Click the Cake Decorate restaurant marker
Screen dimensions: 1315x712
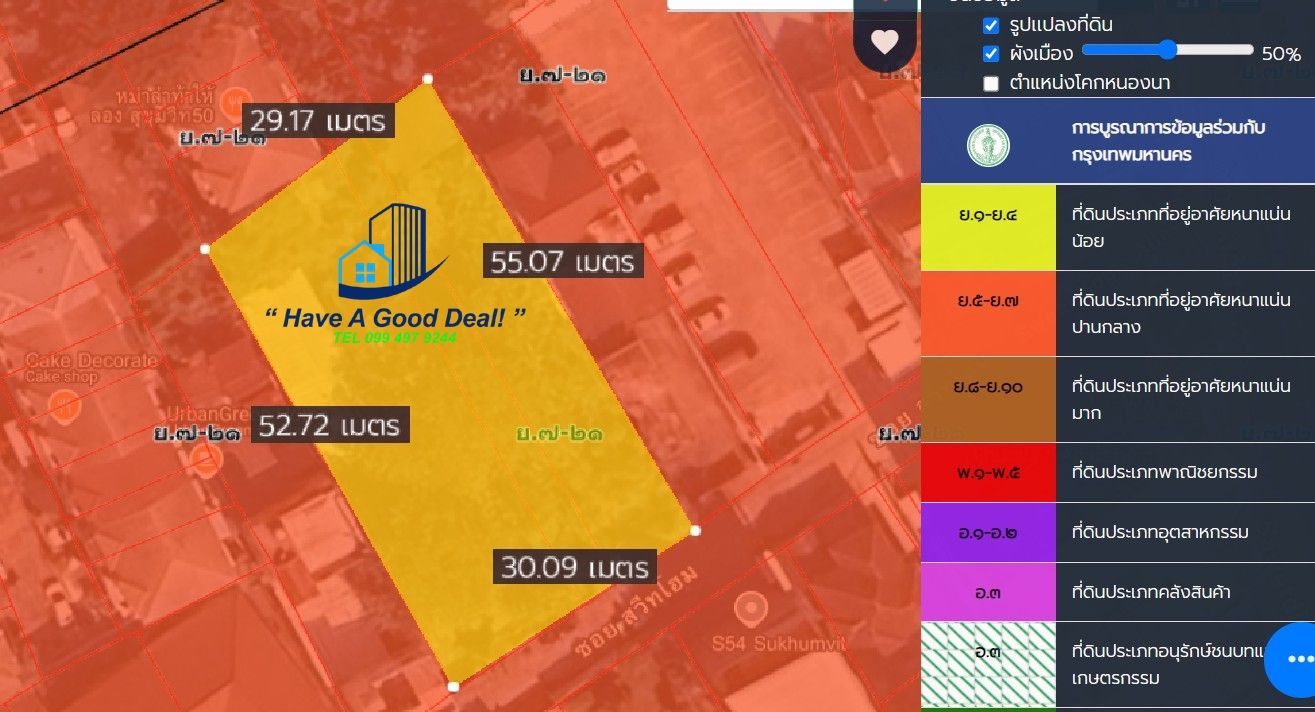[x=65, y=405]
